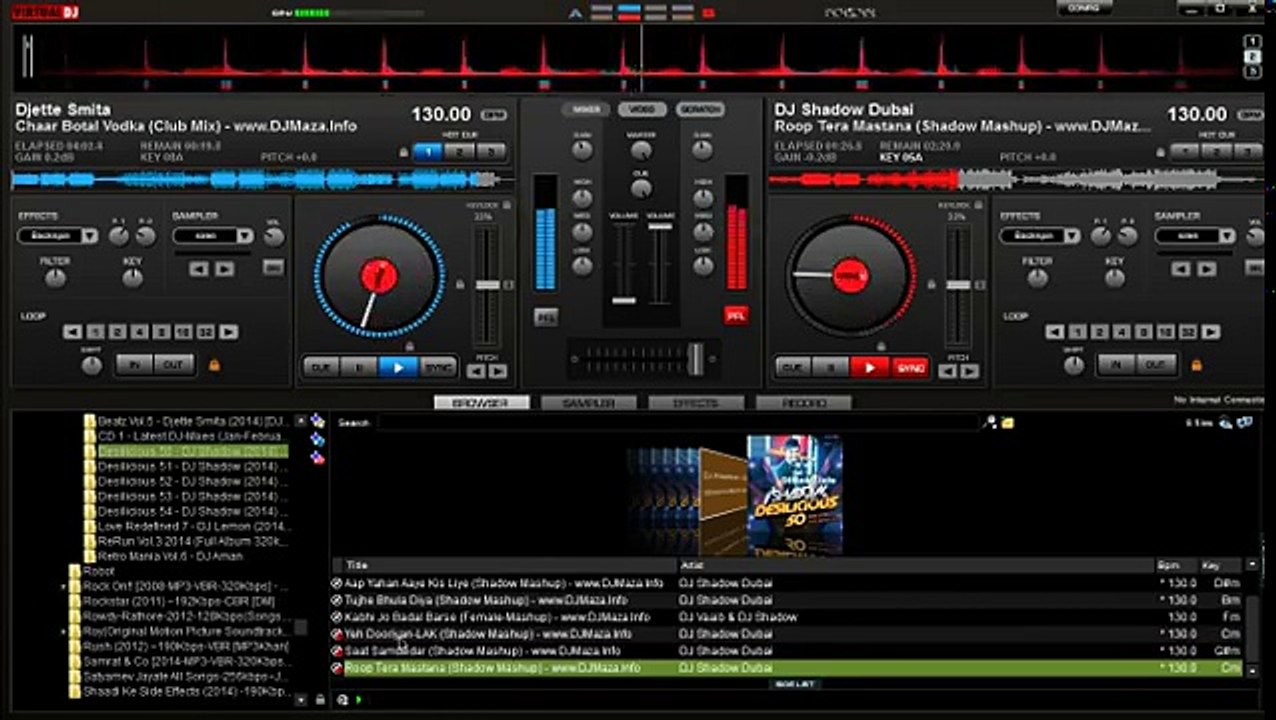Image resolution: width=1276 pixels, height=720 pixels.
Task: Toggle the left deck orange loop lock icon
Action: 214,365
